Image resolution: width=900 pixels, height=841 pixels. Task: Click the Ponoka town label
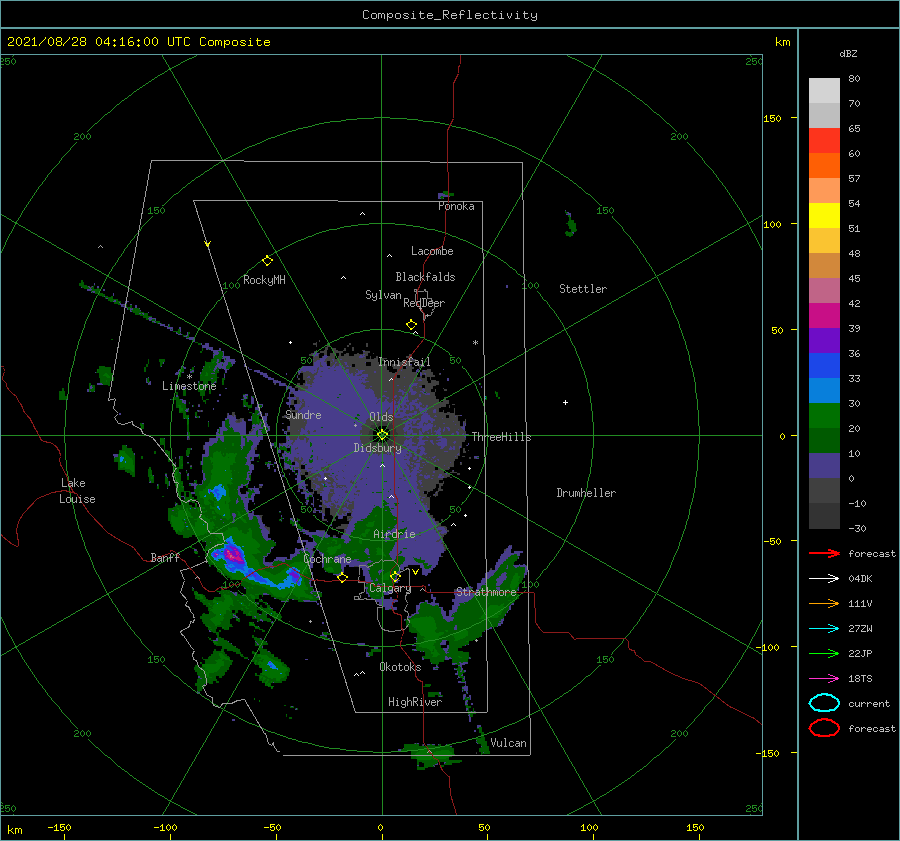[456, 206]
